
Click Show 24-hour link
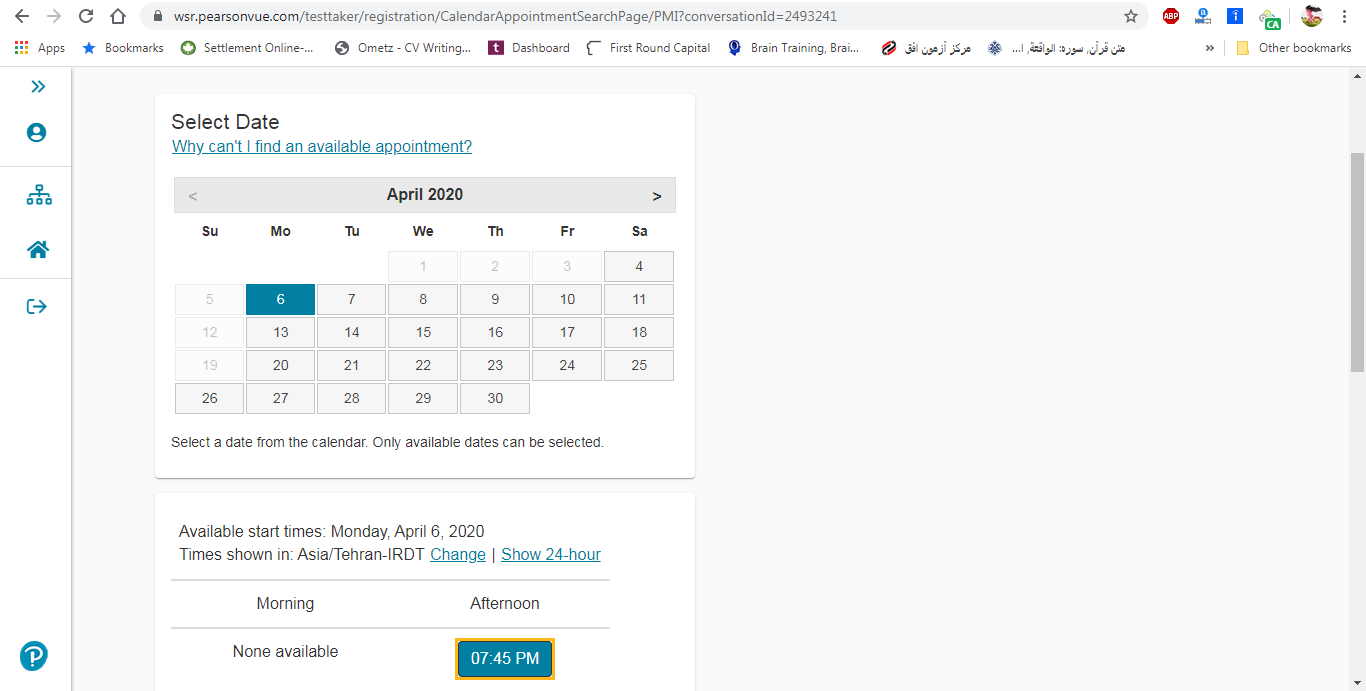coord(550,555)
